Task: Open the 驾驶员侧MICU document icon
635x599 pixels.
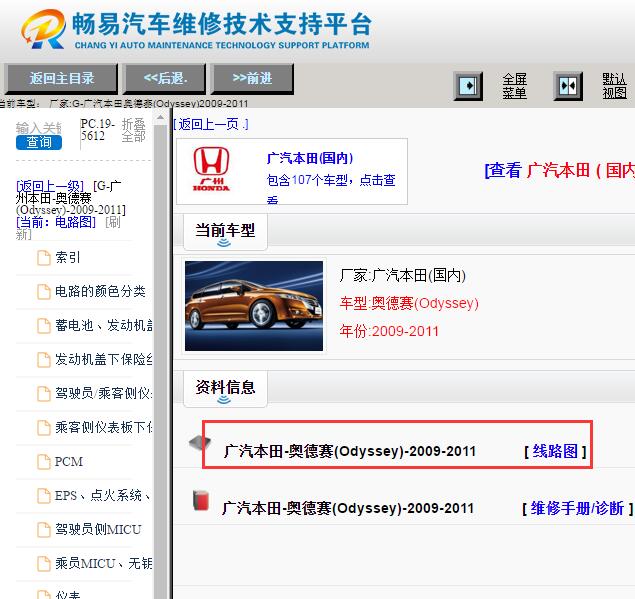Action: point(44,530)
